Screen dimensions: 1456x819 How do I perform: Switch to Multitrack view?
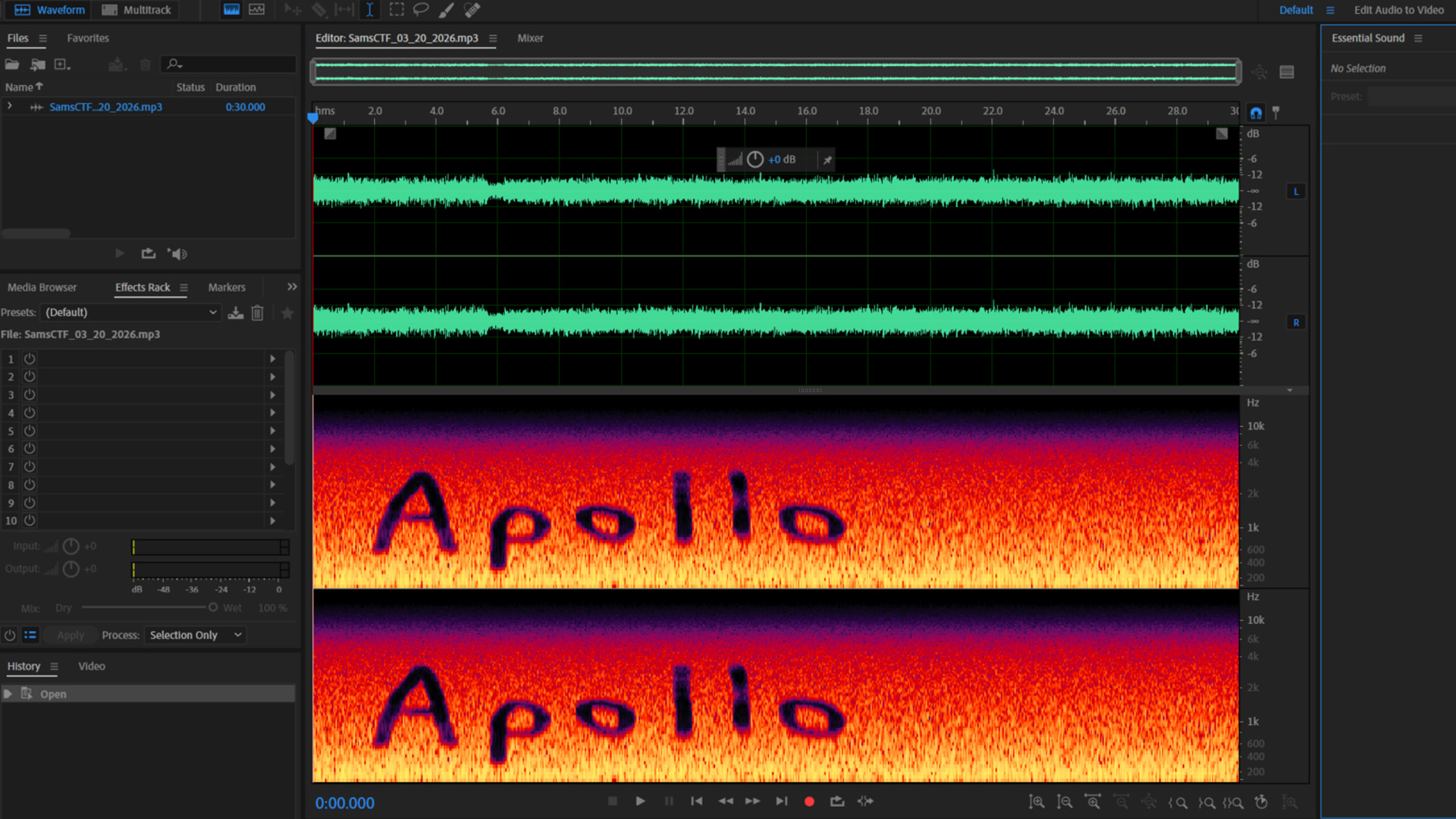(x=137, y=10)
